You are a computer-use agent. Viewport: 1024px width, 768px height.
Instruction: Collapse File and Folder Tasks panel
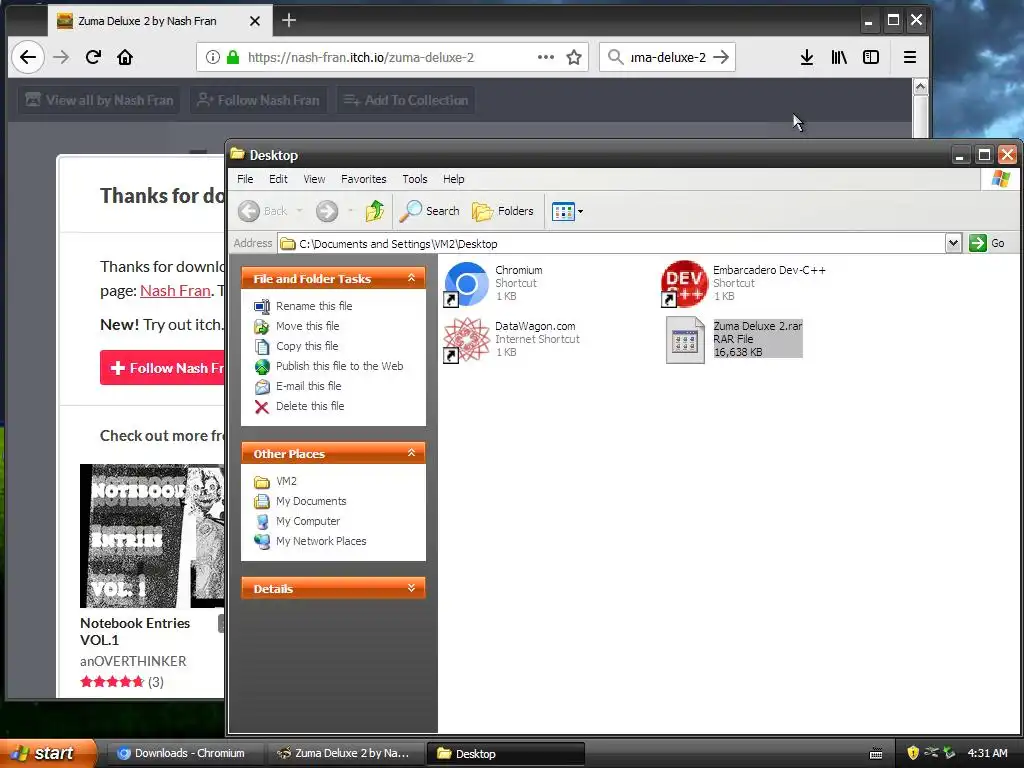pos(411,278)
